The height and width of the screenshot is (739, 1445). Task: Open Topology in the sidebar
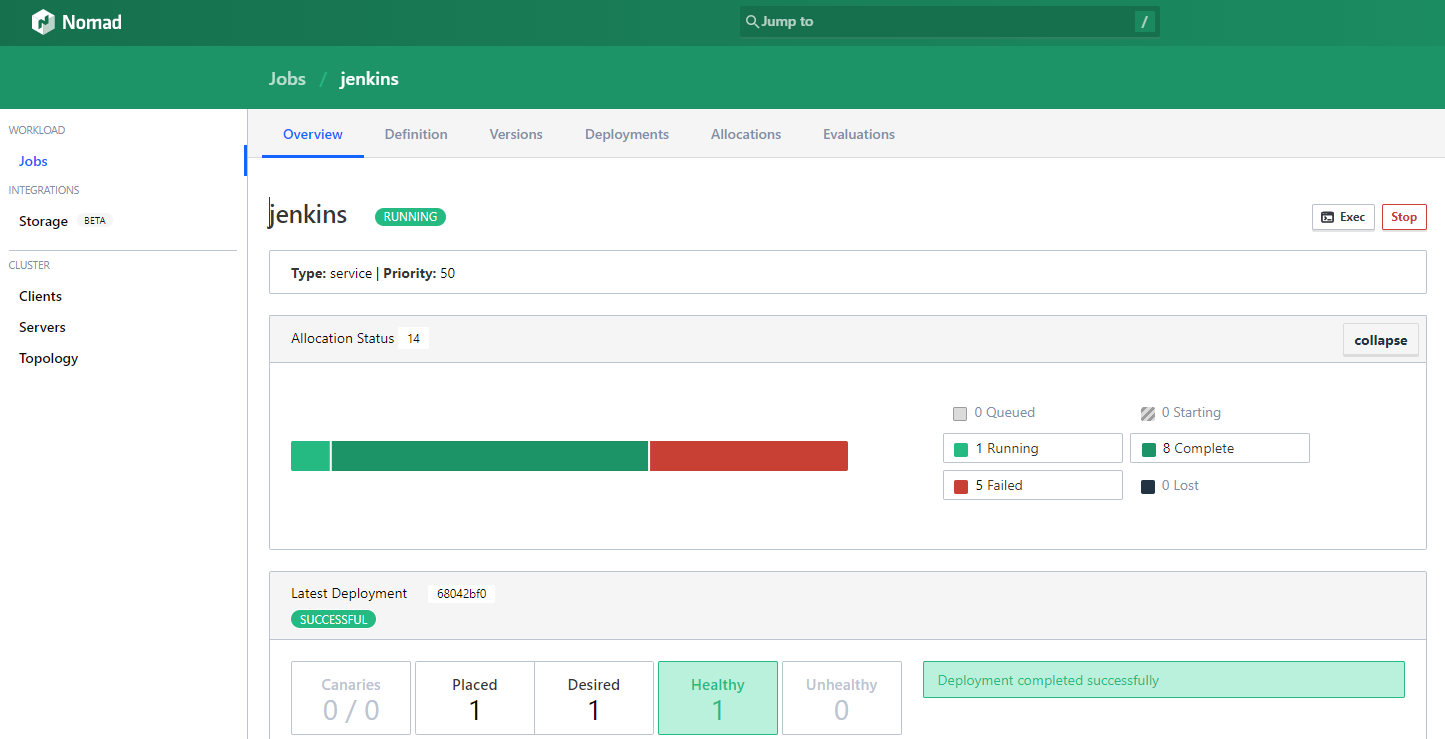48,358
